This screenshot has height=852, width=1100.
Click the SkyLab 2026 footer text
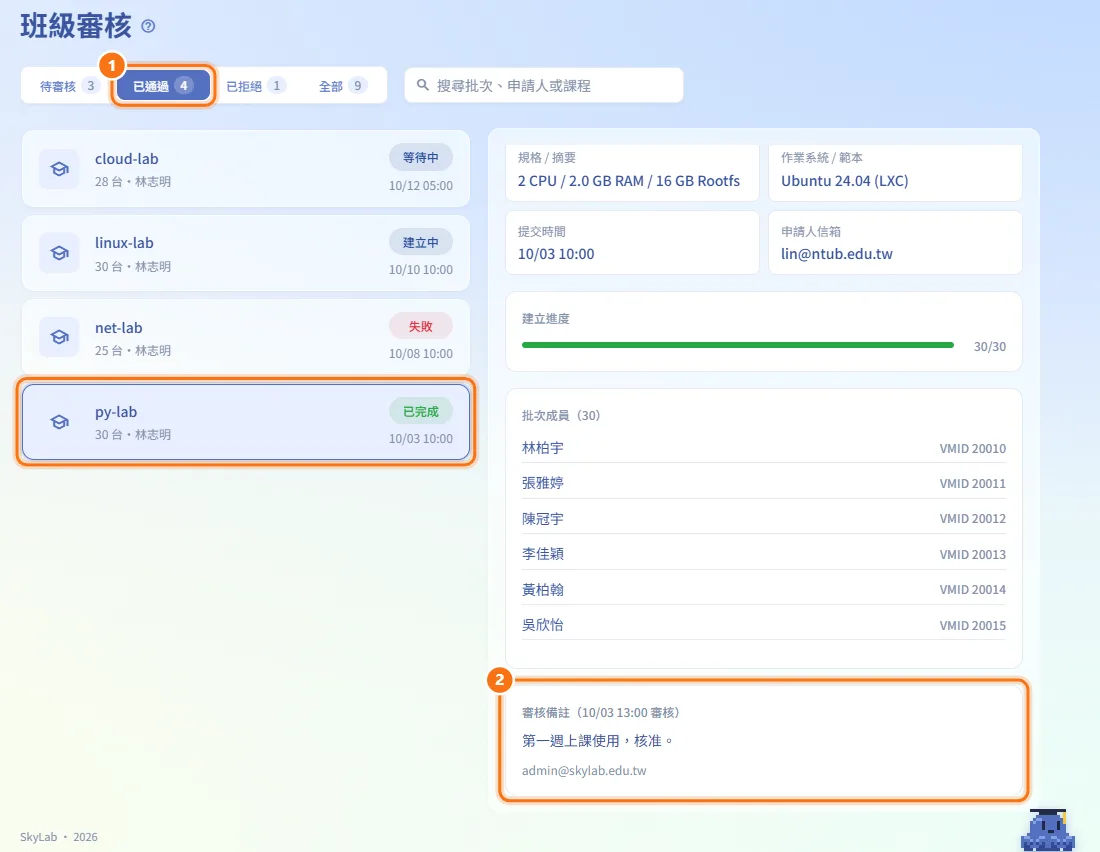(59, 837)
